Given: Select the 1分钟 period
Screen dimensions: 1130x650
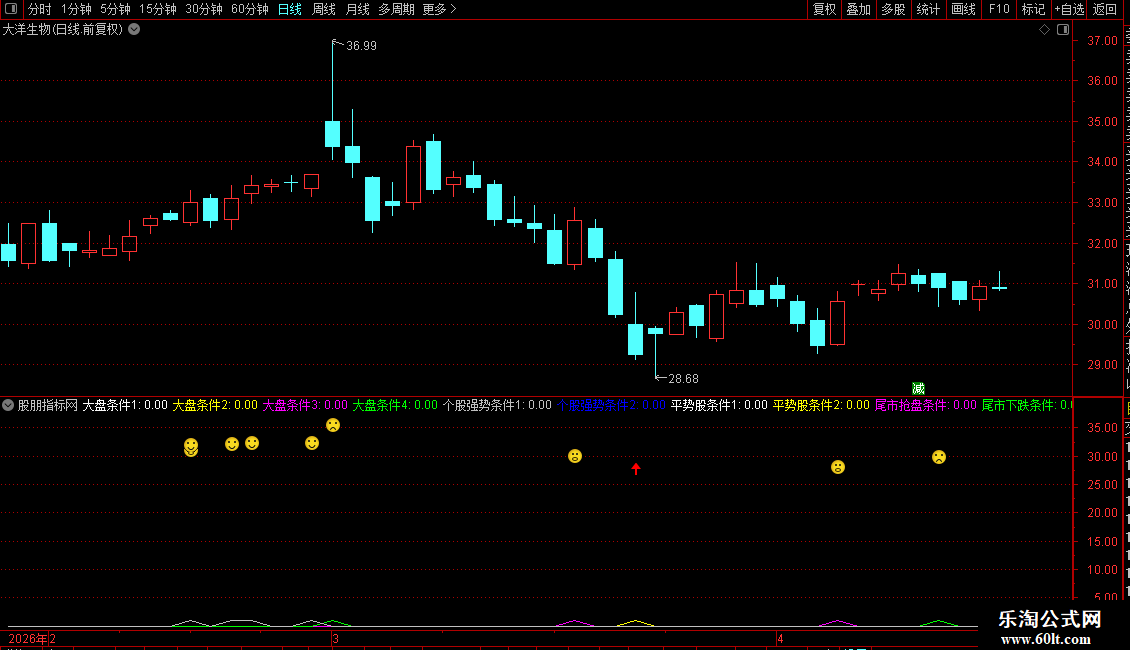Looking at the screenshot, I should point(76,9).
